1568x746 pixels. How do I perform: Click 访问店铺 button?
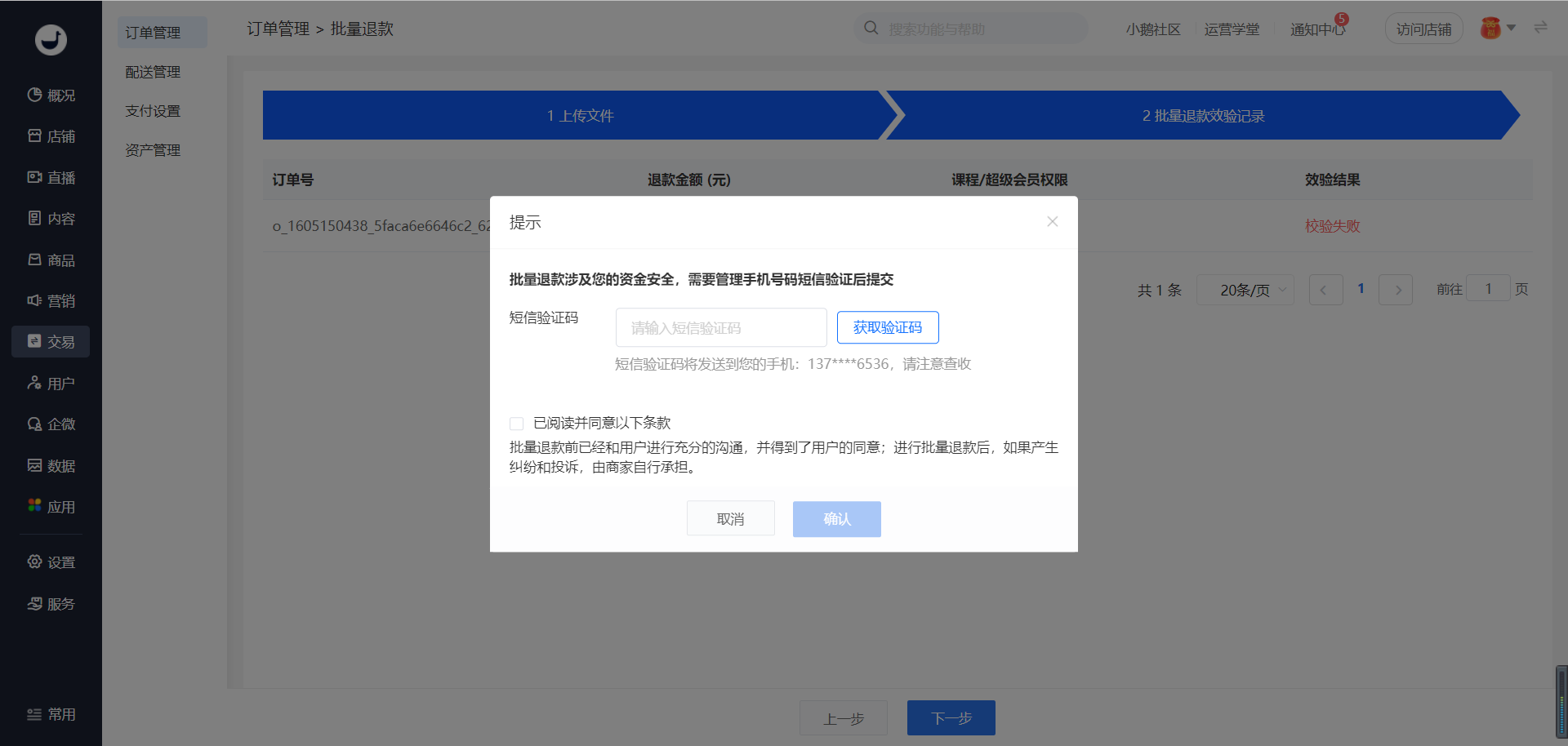(1423, 29)
